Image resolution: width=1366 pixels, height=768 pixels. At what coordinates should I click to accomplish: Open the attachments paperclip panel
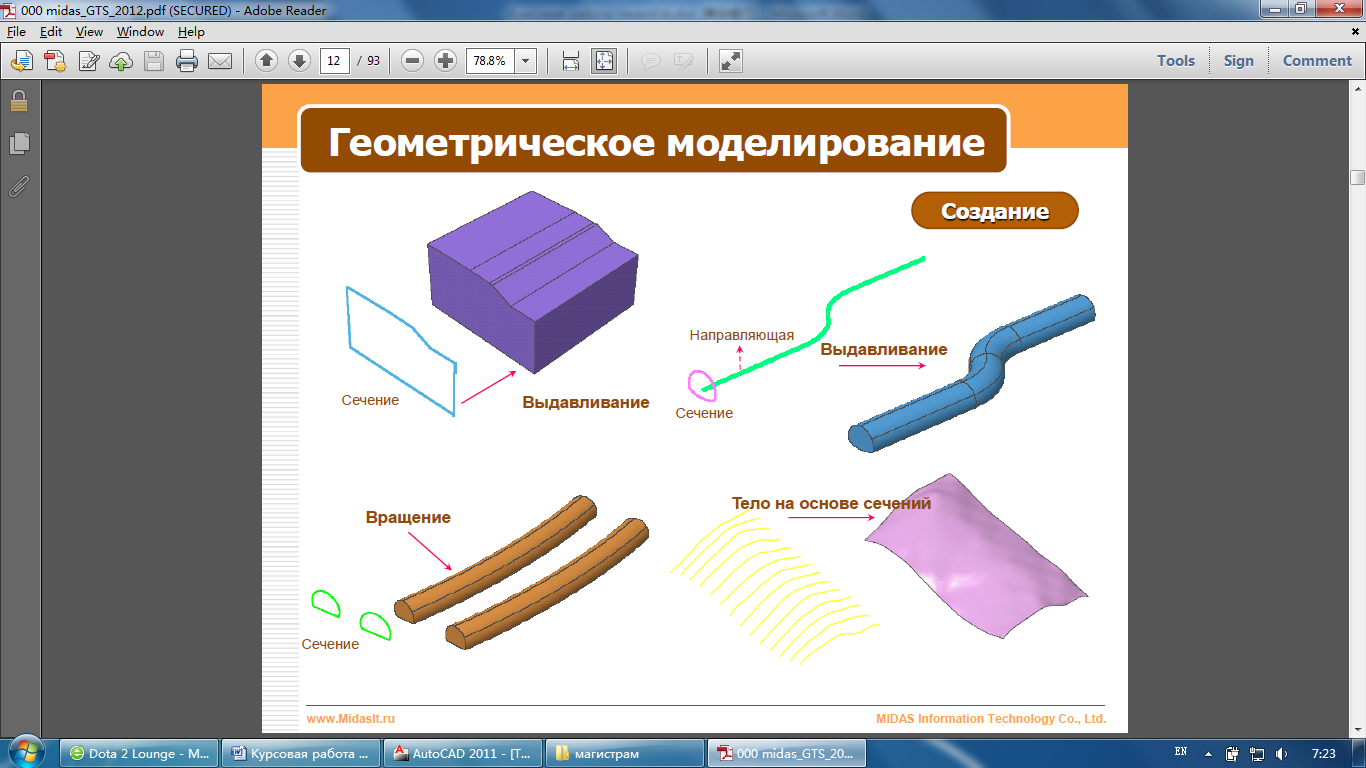19,186
